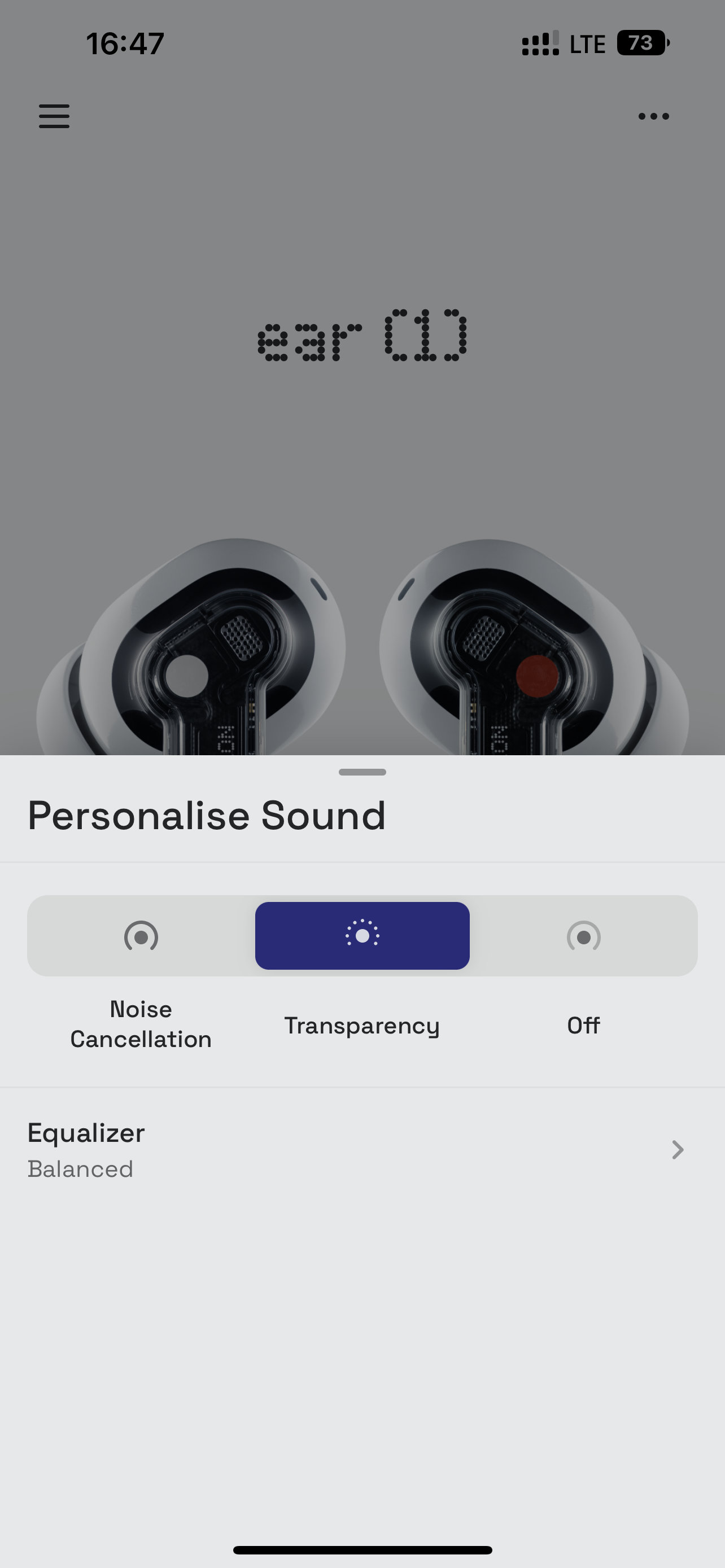Screen dimensions: 725x1568
Task: Tap the ear (1) device name
Action: tap(362, 335)
